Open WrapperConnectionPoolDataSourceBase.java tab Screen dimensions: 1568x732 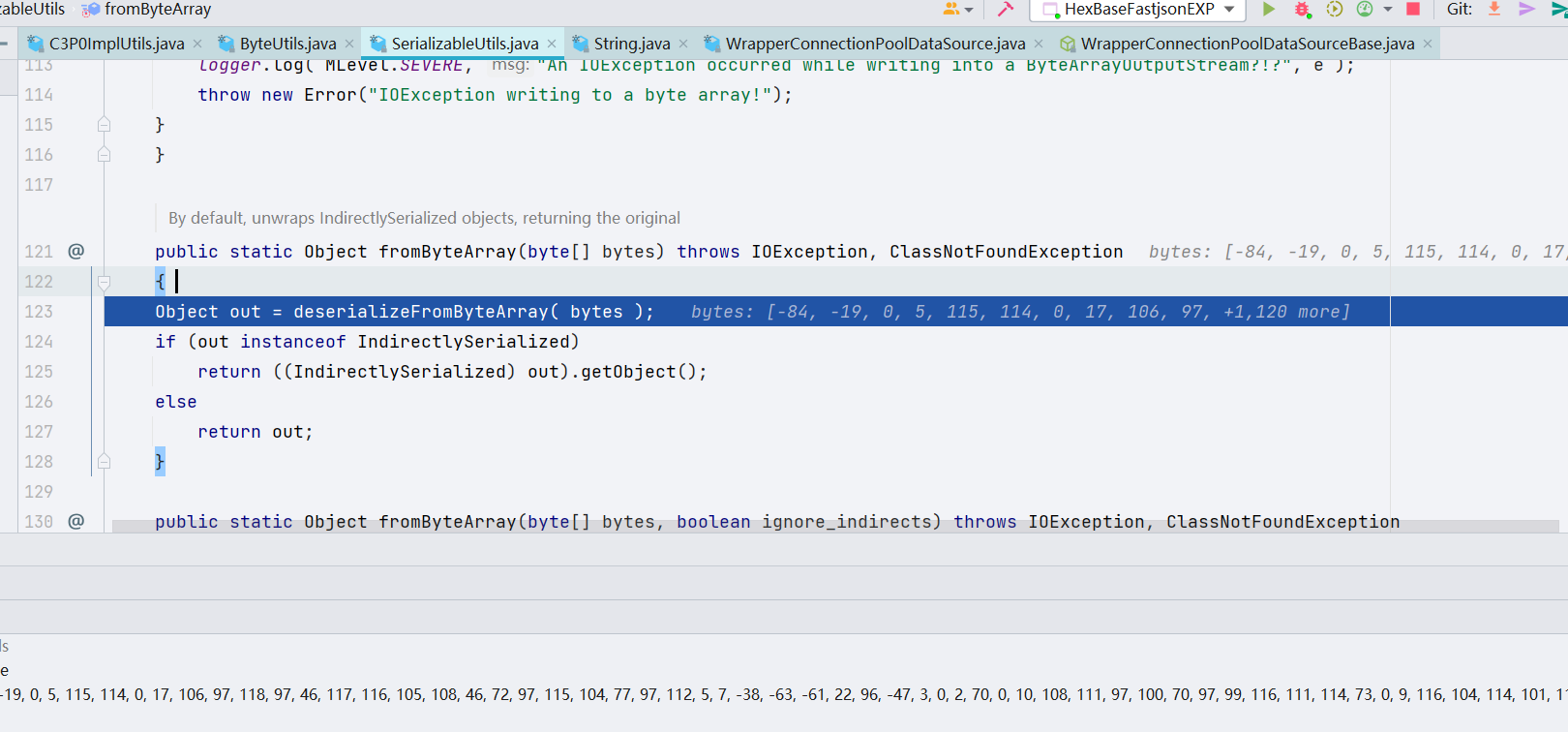click(1247, 44)
